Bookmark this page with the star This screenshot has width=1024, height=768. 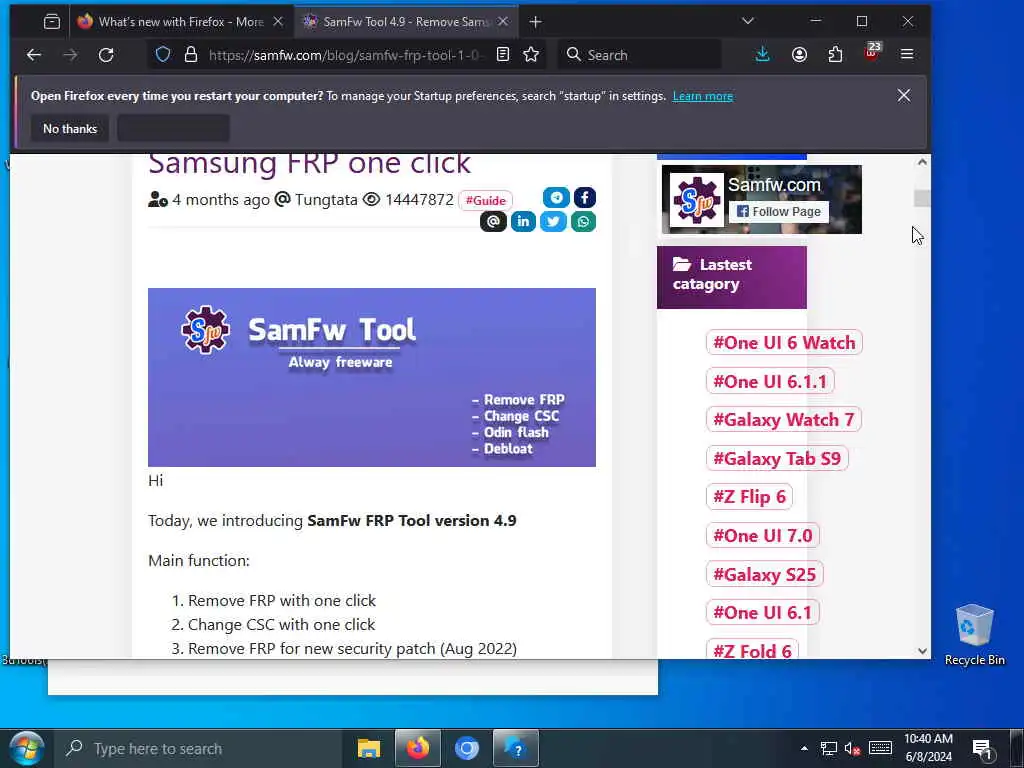click(531, 55)
